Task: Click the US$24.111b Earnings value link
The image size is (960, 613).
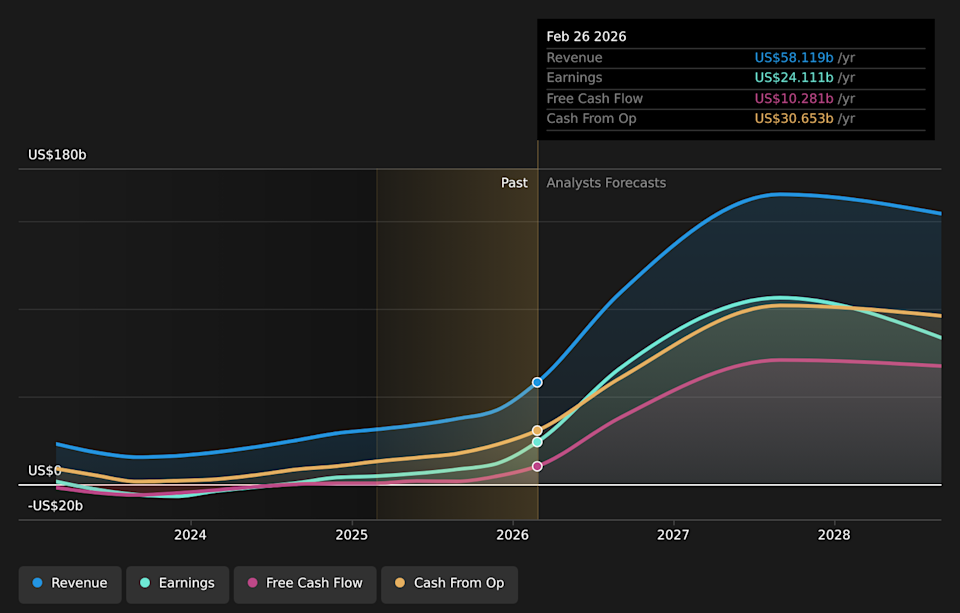Action: 794,77
